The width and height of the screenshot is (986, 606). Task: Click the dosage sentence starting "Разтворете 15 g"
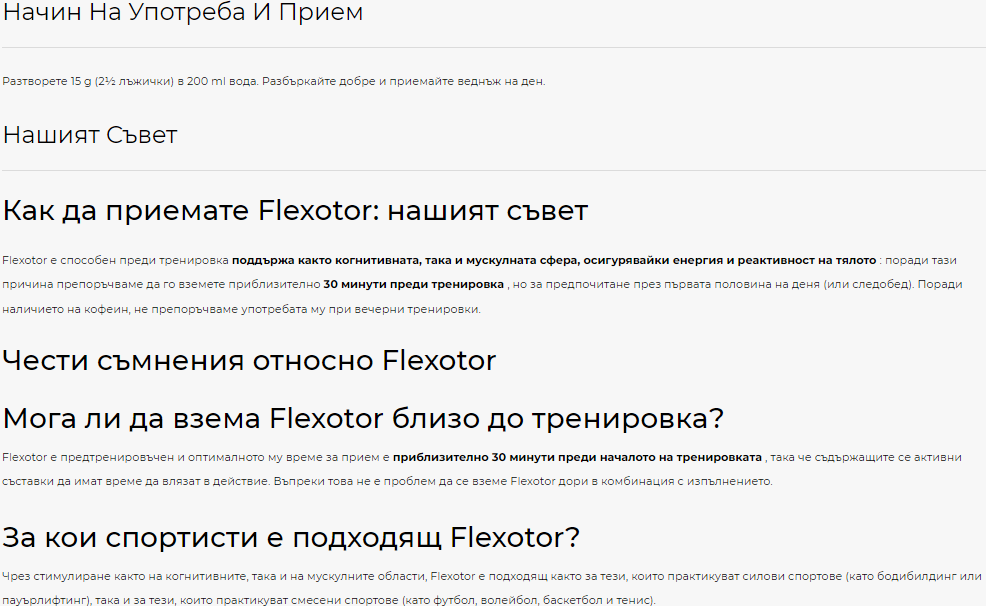274,81
